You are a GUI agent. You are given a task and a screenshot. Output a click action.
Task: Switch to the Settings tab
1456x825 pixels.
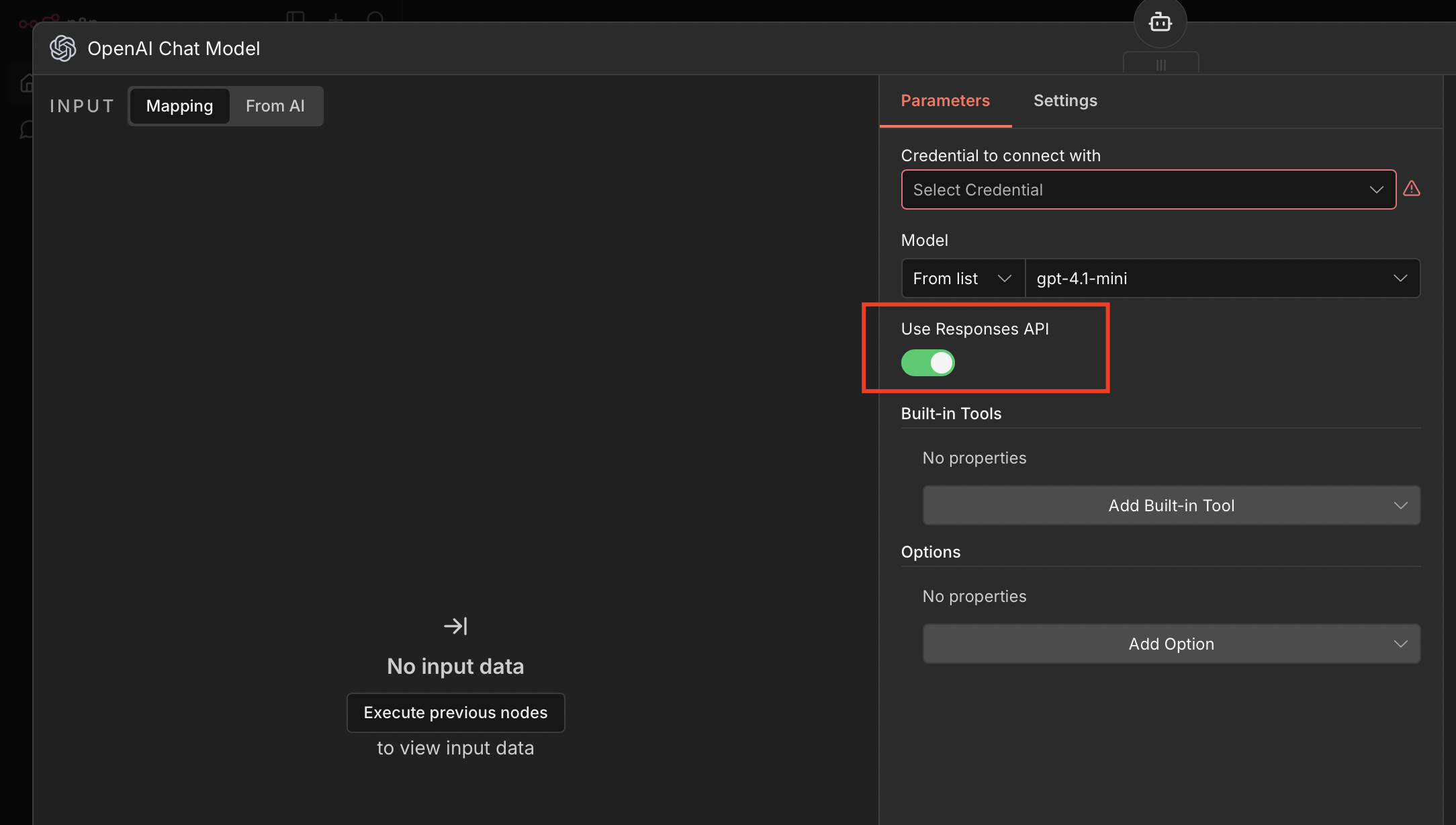pos(1064,101)
